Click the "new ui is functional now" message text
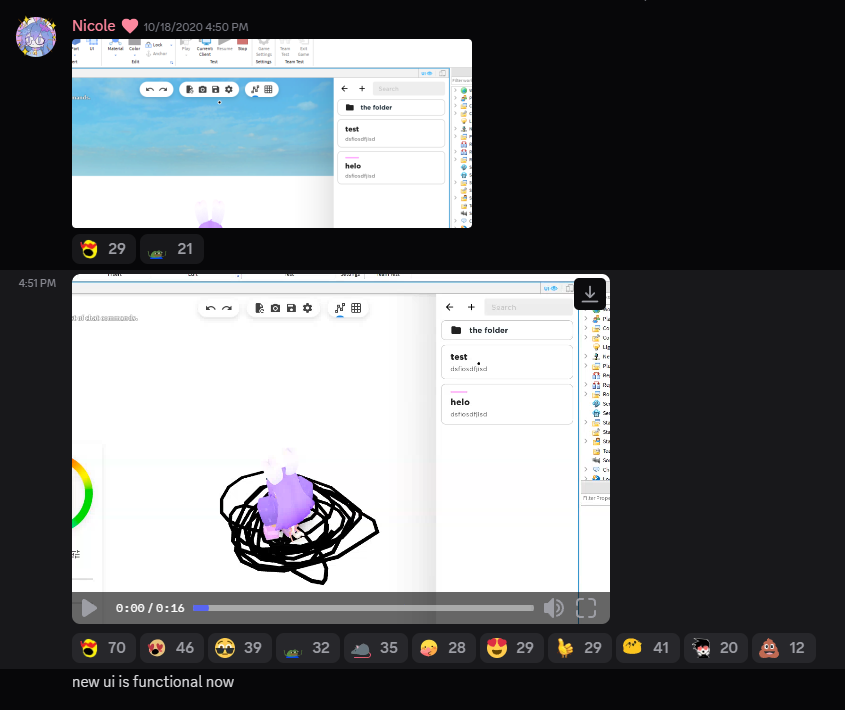 coord(153,682)
